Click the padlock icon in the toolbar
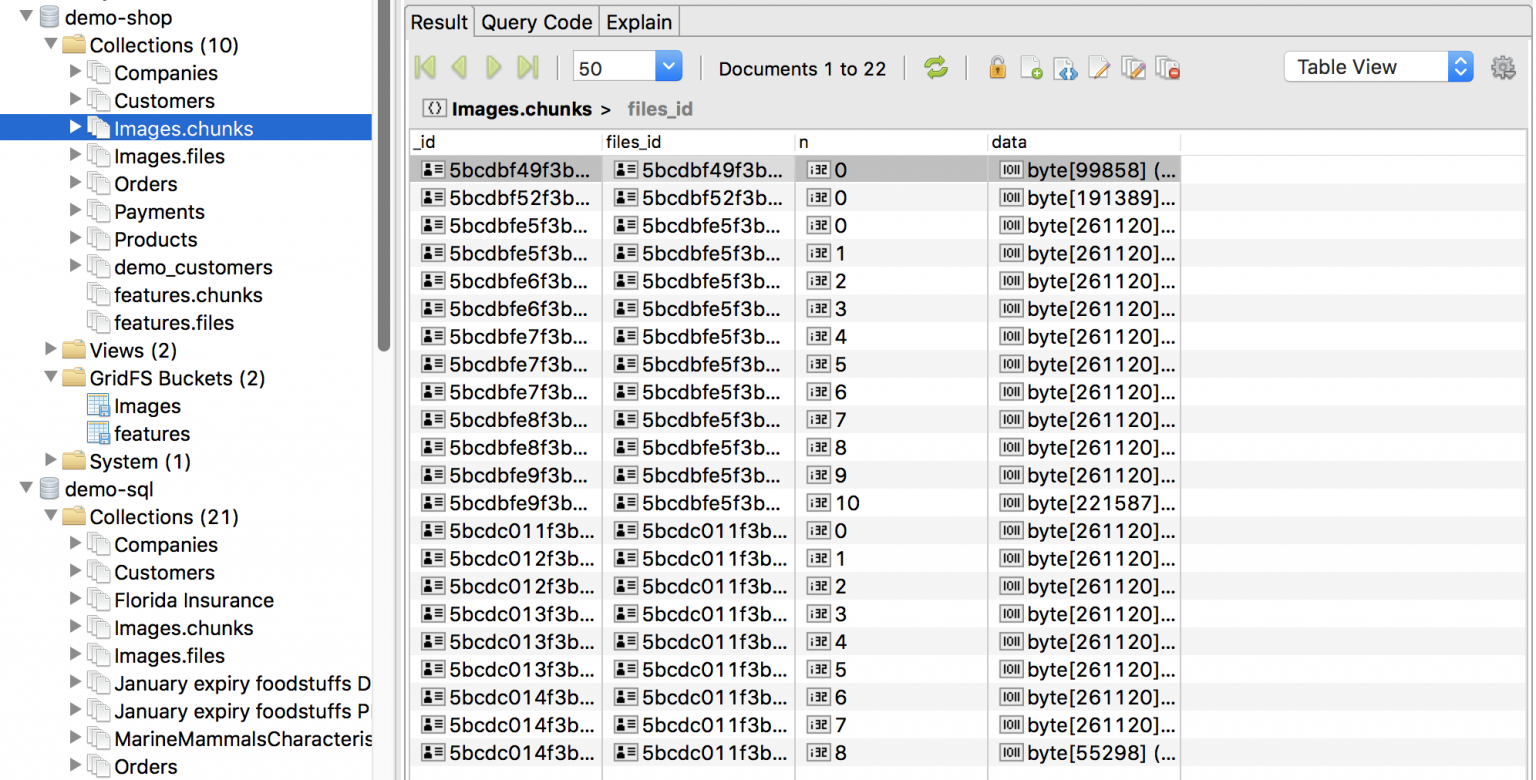 click(x=997, y=68)
